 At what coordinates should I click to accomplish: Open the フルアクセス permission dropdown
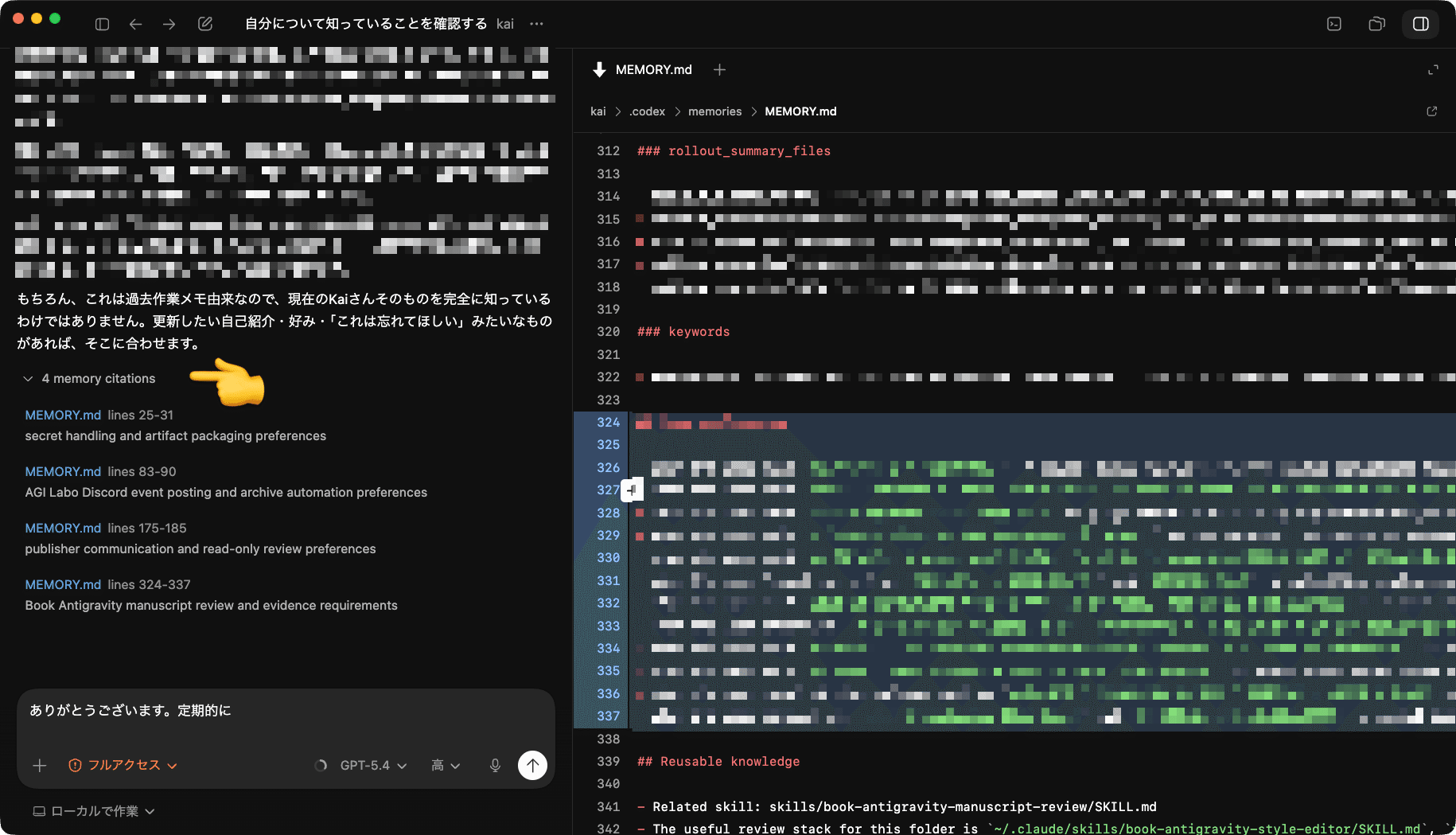pos(123,765)
